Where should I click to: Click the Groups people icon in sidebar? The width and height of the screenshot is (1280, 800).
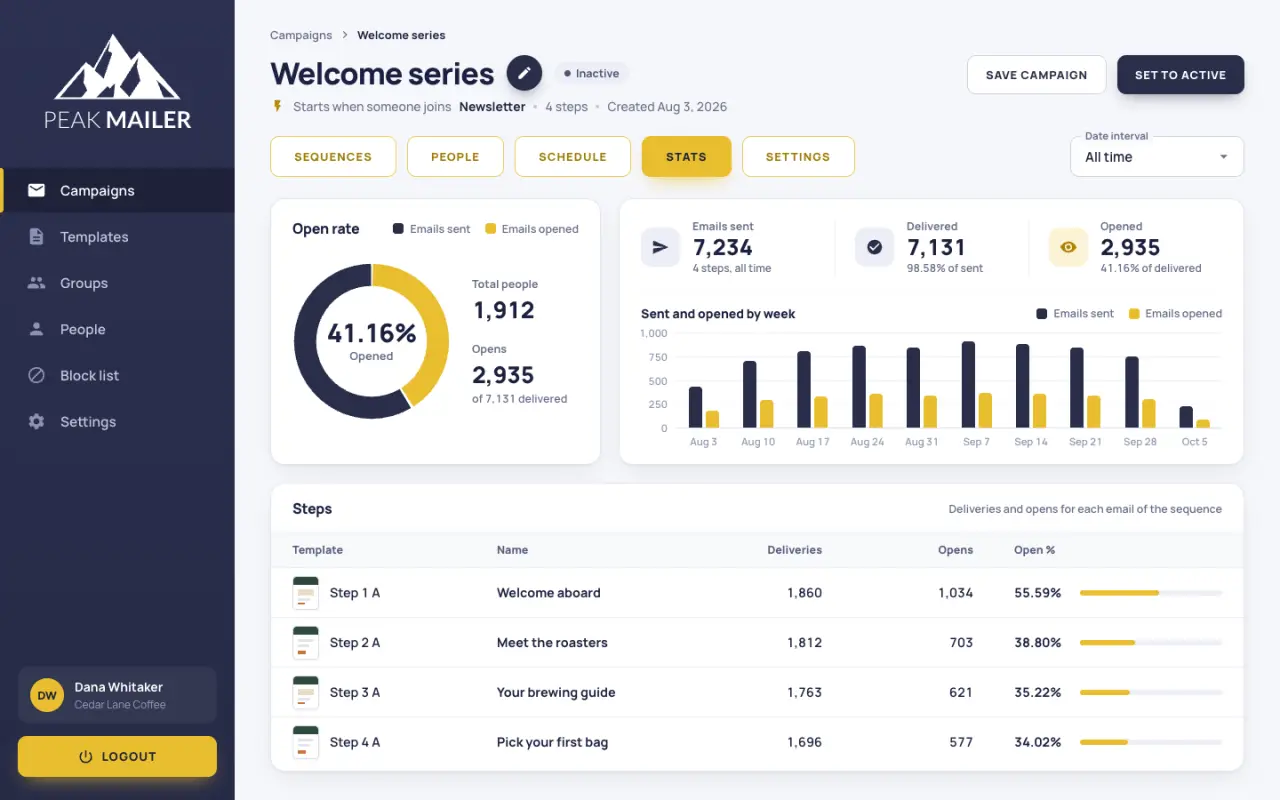[x=36, y=283]
